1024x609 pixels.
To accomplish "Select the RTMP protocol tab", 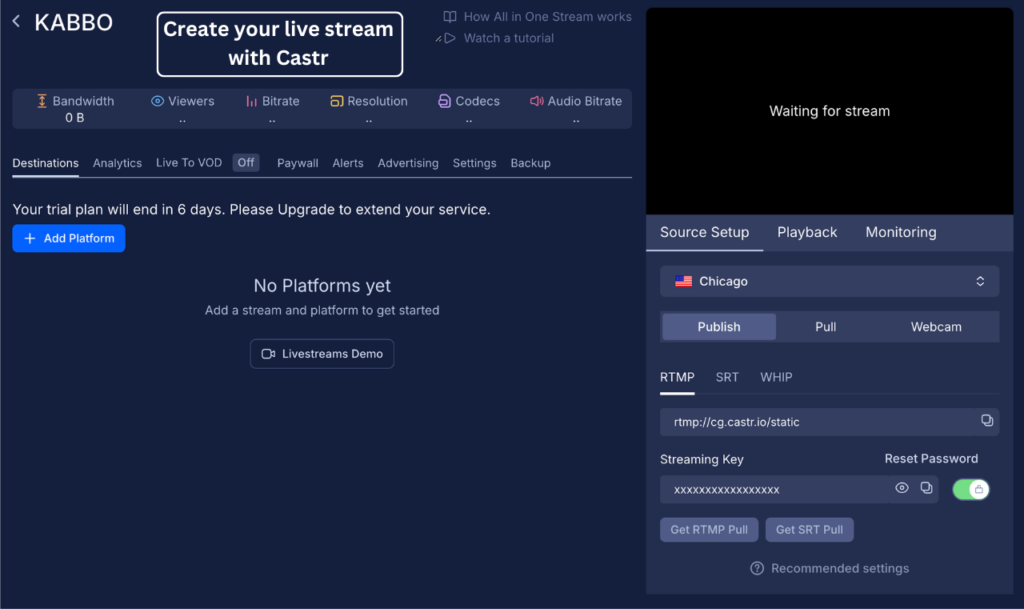I will tap(677, 377).
